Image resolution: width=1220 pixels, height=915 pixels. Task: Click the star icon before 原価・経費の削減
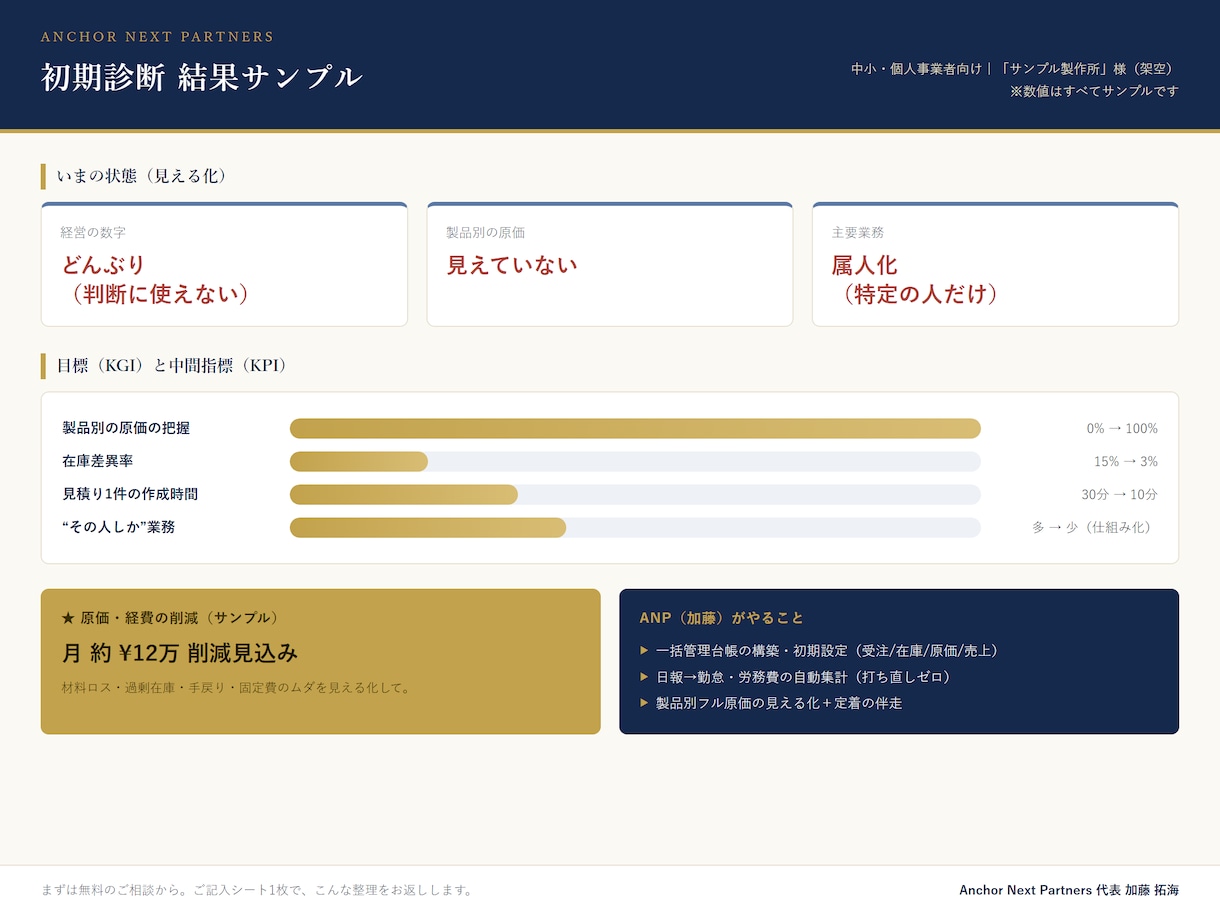[x=68, y=618]
